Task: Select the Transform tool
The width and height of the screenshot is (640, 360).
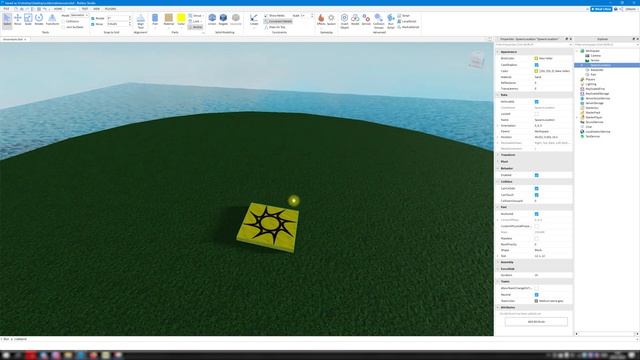Action: point(52,20)
